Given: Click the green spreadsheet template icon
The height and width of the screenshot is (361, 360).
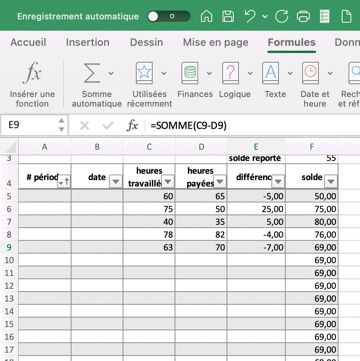Looking at the screenshot, I should click(x=325, y=16).
